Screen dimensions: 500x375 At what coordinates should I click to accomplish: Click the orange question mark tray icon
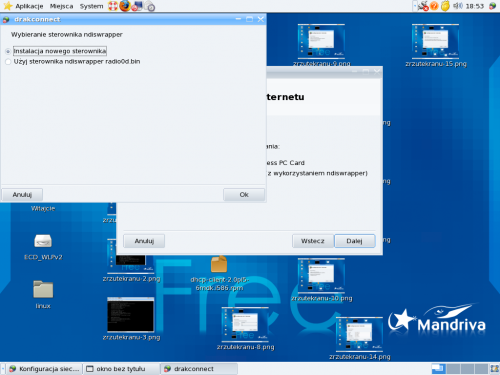(434, 6)
